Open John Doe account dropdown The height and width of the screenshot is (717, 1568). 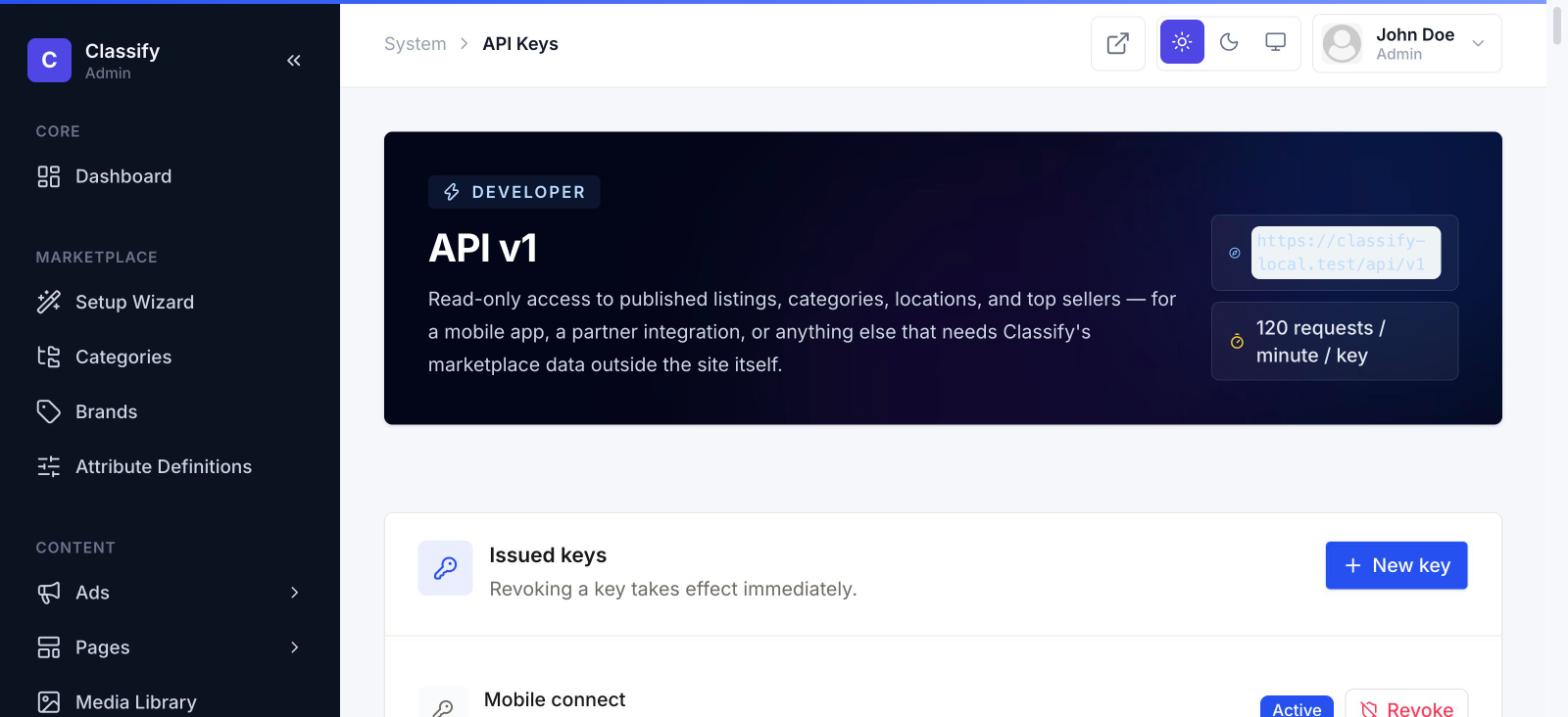pyautogui.click(x=1407, y=43)
